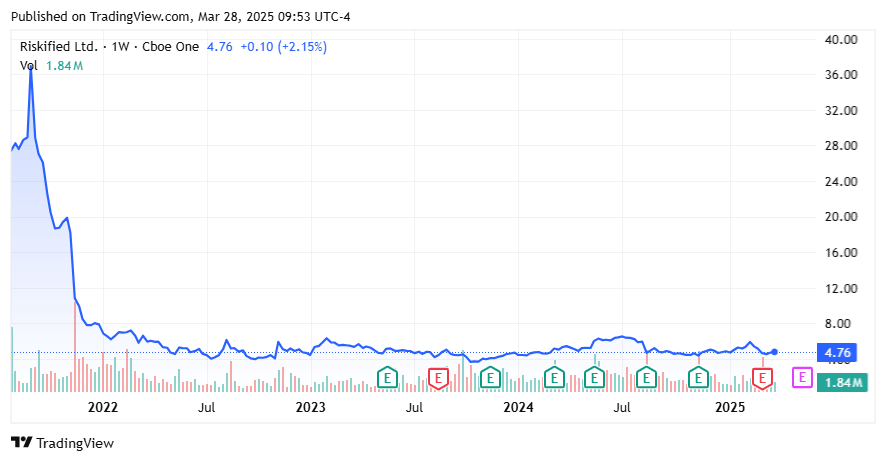
Task: Click the TradingView wordmark text at bottom
Action: tap(75, 443)
